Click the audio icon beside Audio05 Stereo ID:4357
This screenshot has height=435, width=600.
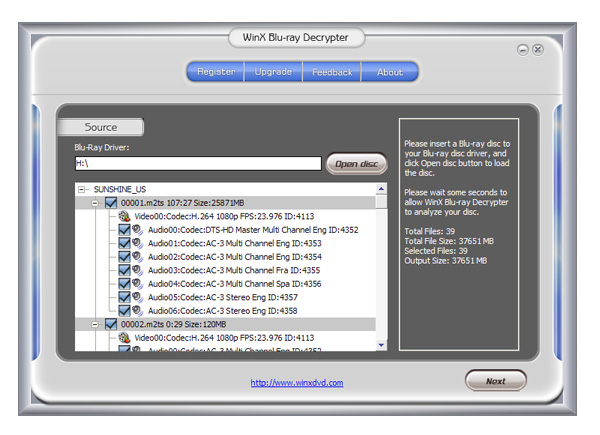pyautogui.click(x=137, y=297)
